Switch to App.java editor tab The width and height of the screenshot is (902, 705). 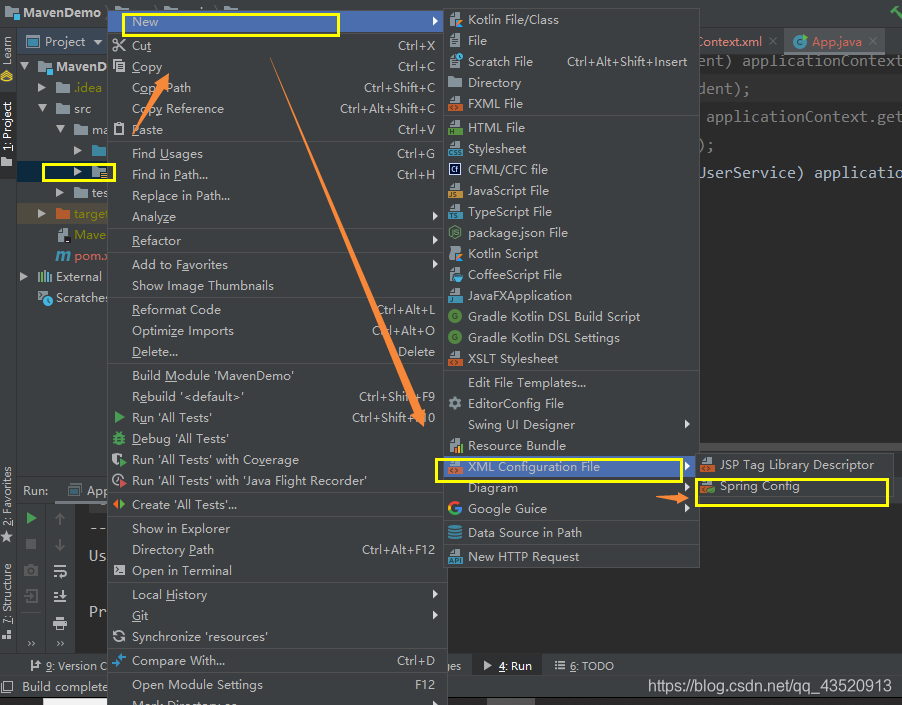pyautogui.click(x=836, y=42)
